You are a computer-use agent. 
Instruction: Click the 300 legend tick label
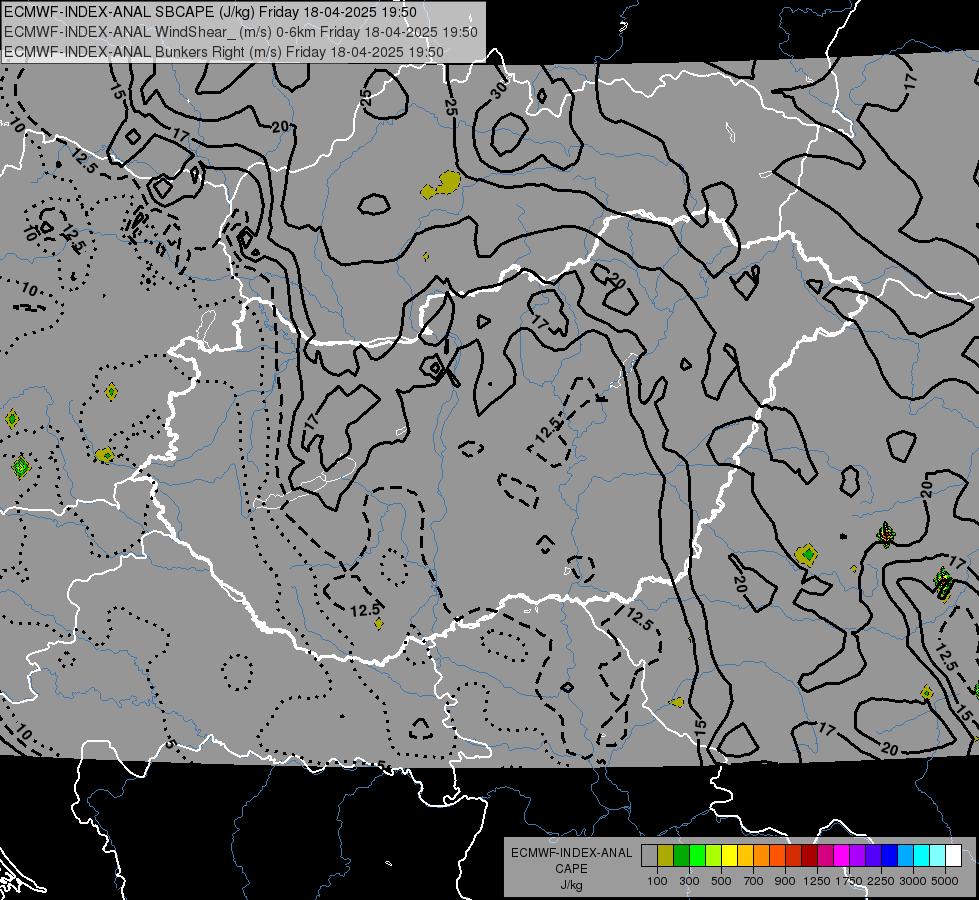click(689, 881)
